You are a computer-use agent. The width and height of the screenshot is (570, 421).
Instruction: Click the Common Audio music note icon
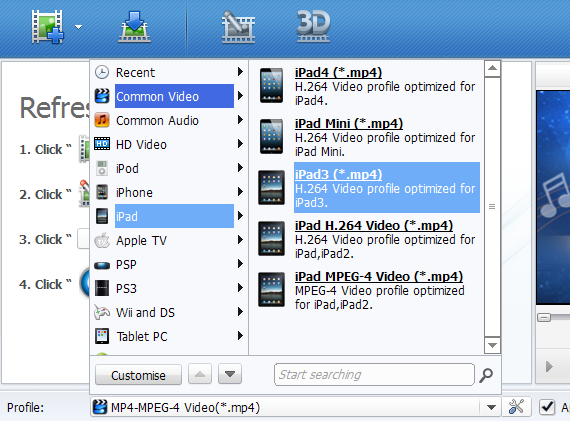point(102,120)
